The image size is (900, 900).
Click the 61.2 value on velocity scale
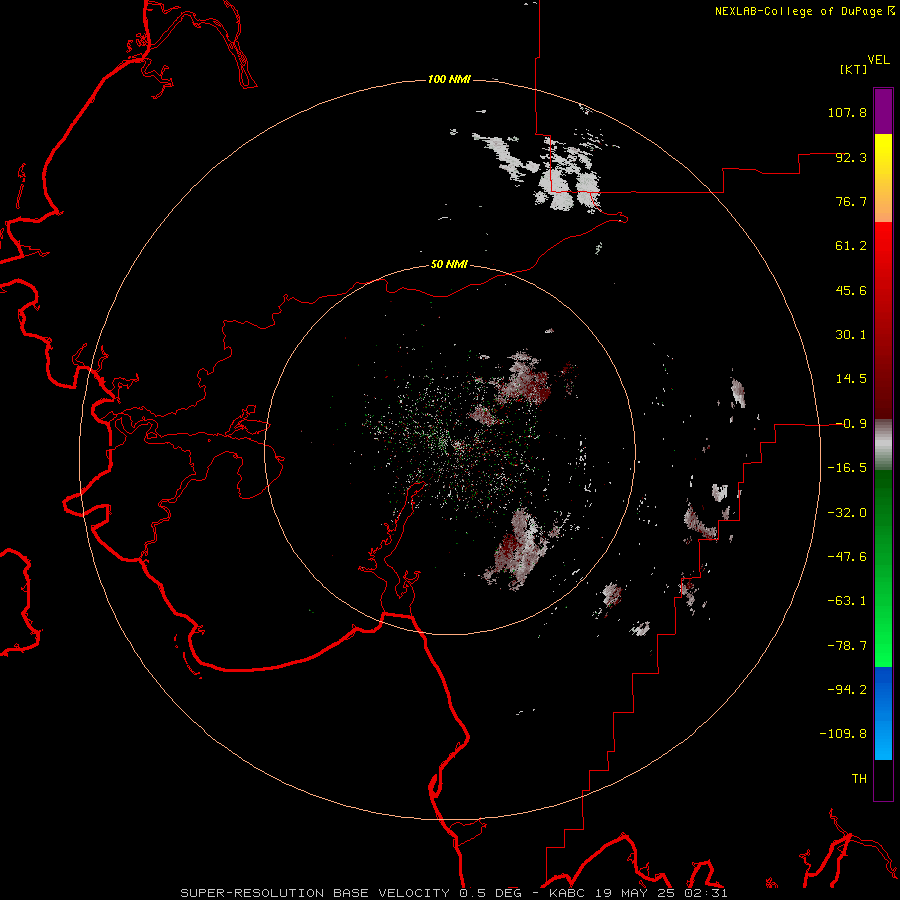851,246
